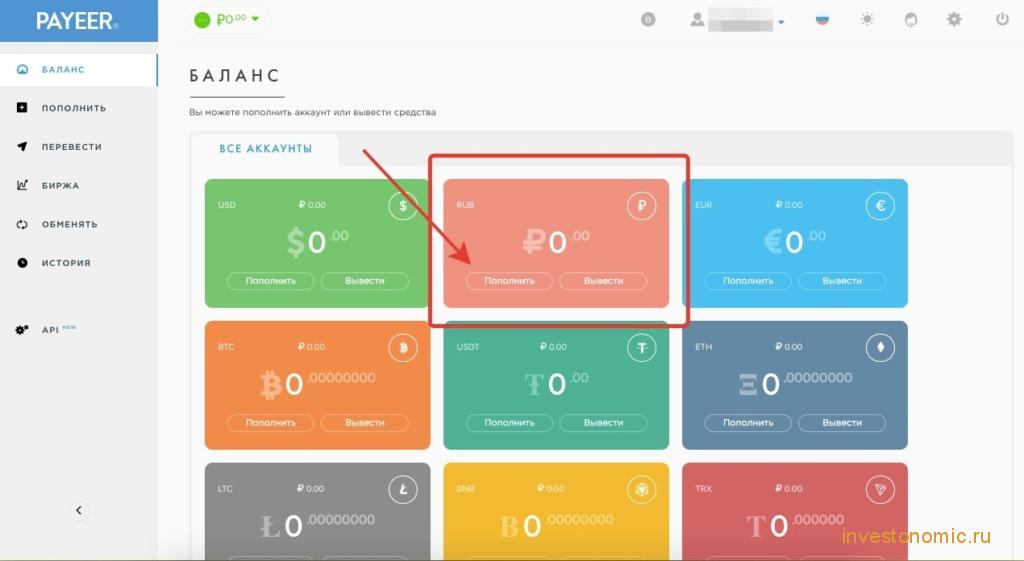Click the Bitcoin icon on BTC card

pyautogui.click(x=403, y=347)
